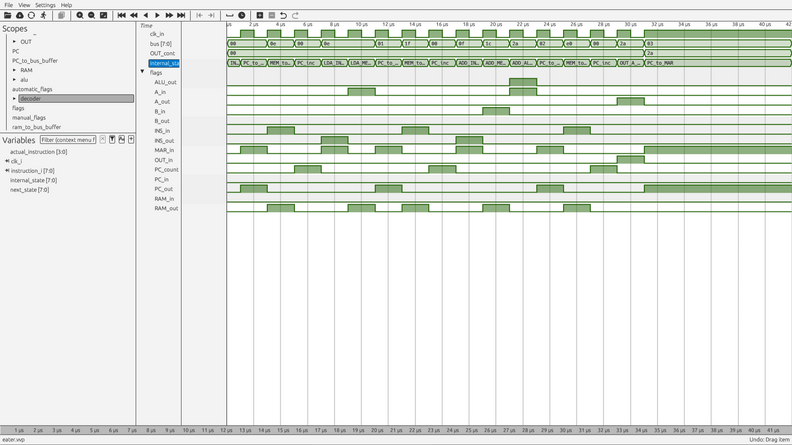Image resolution: width=792 pixels, height=445 pixels.
Task: Click the redo arrow icon
Action: tap(295, 15)
